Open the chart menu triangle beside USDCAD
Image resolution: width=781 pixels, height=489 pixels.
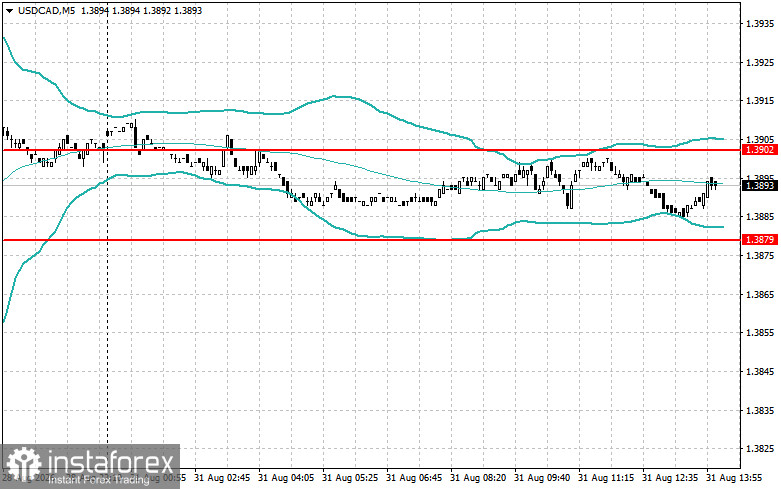[9, 10]
